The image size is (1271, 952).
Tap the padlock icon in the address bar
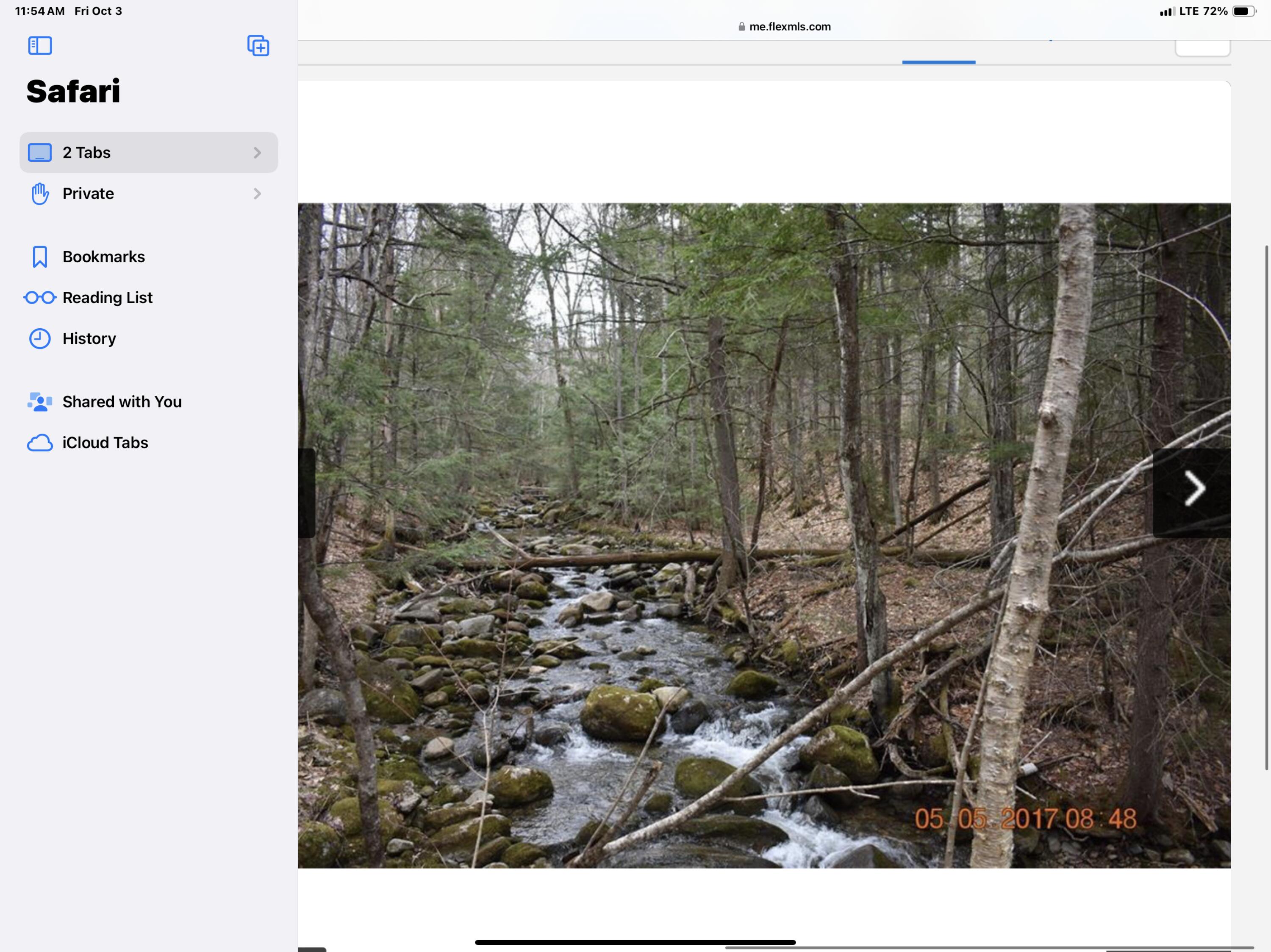[x=741, y=26]
